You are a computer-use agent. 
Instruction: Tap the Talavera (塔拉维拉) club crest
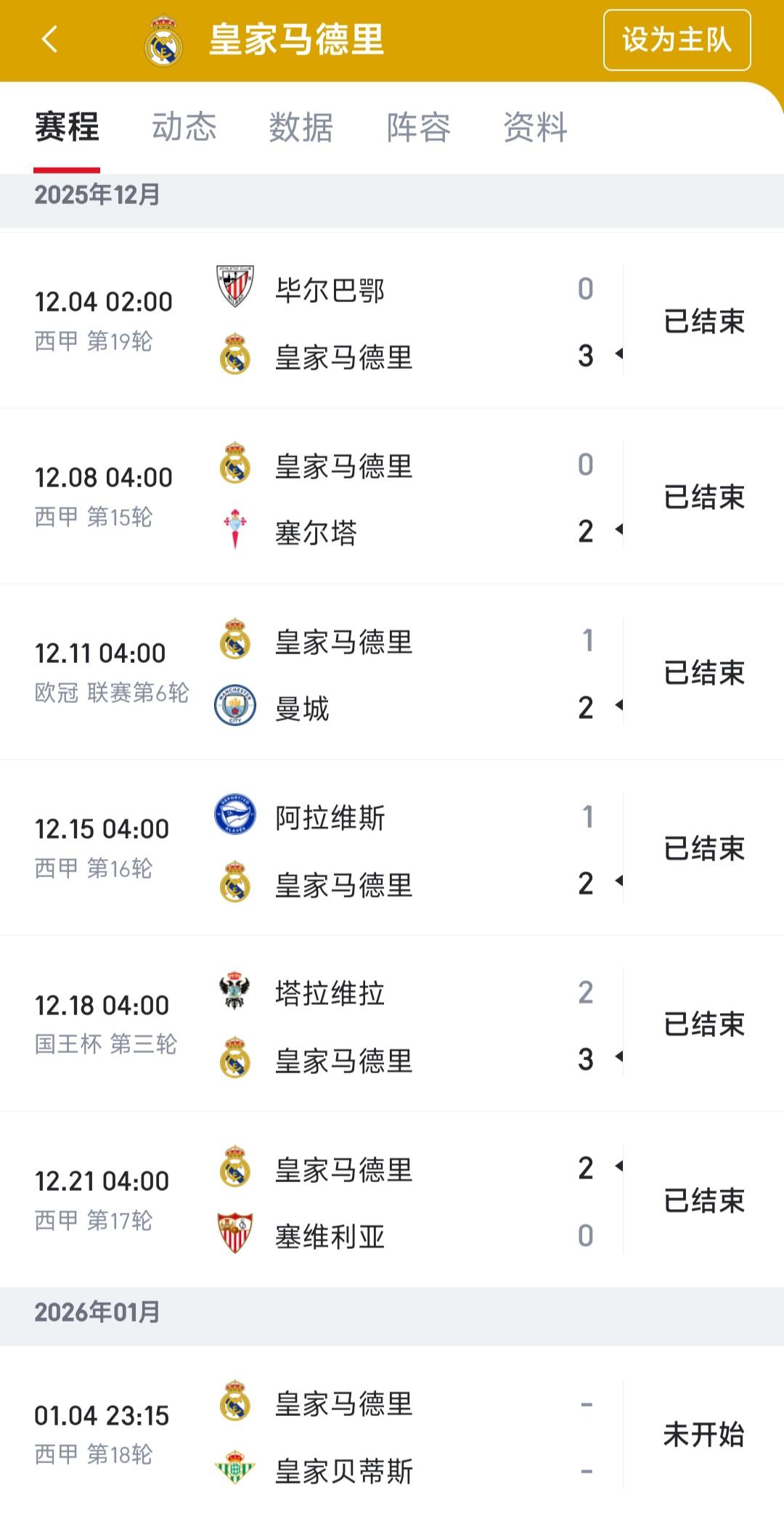[x=235, y=991]
